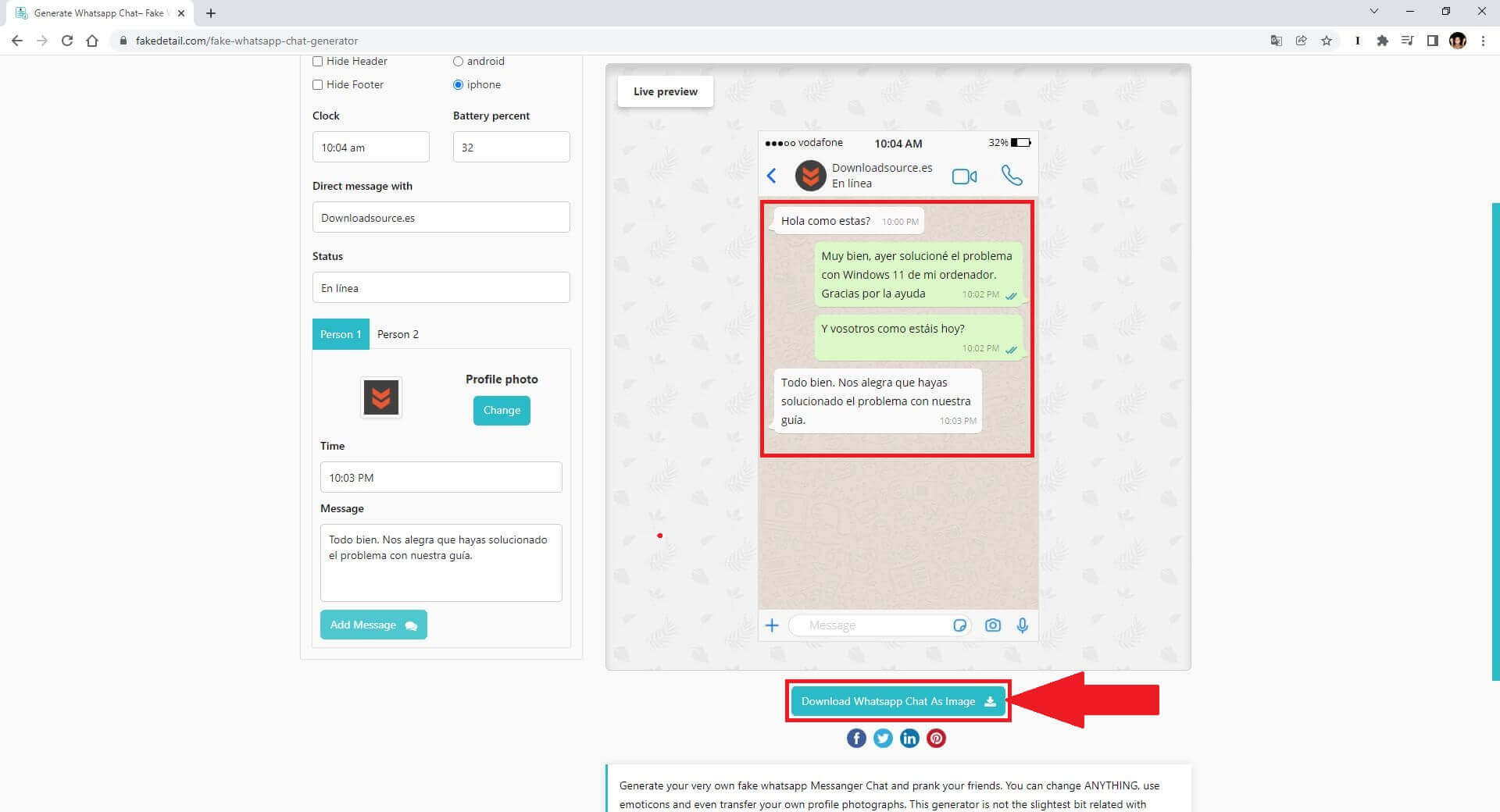Tap the phone call icon in preview
The image size is (1500, 812).
[x=1012, y=176]
